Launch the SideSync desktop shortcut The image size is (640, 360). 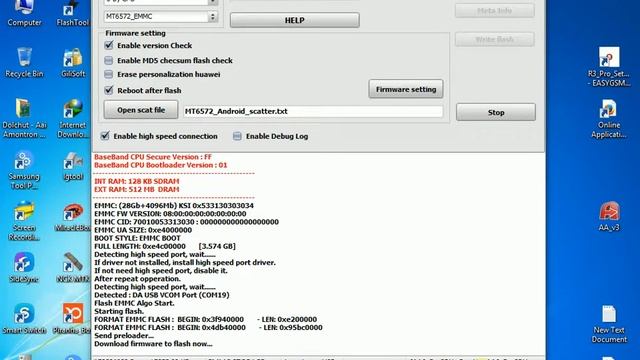[24, 268]
